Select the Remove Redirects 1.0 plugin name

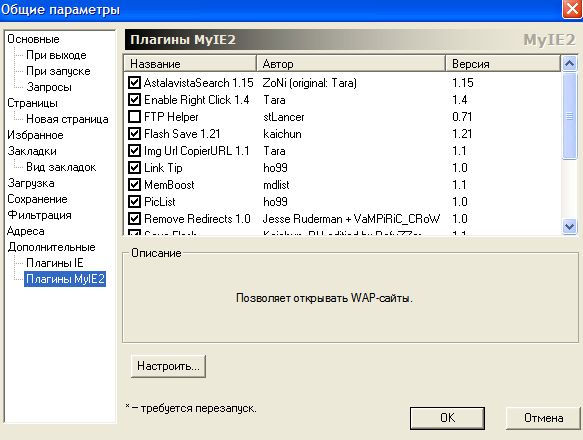197,219
